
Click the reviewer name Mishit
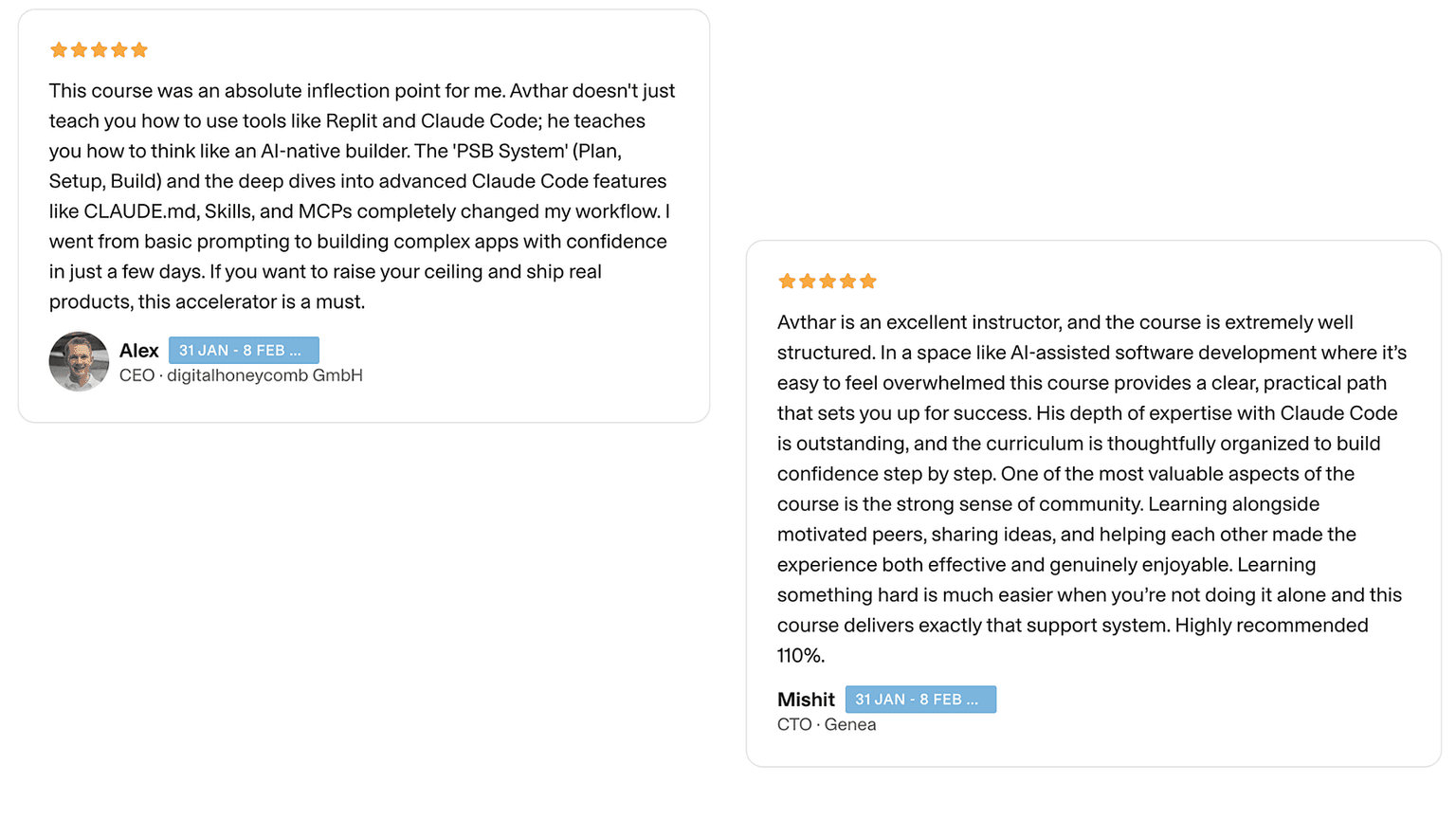[806, 700]
